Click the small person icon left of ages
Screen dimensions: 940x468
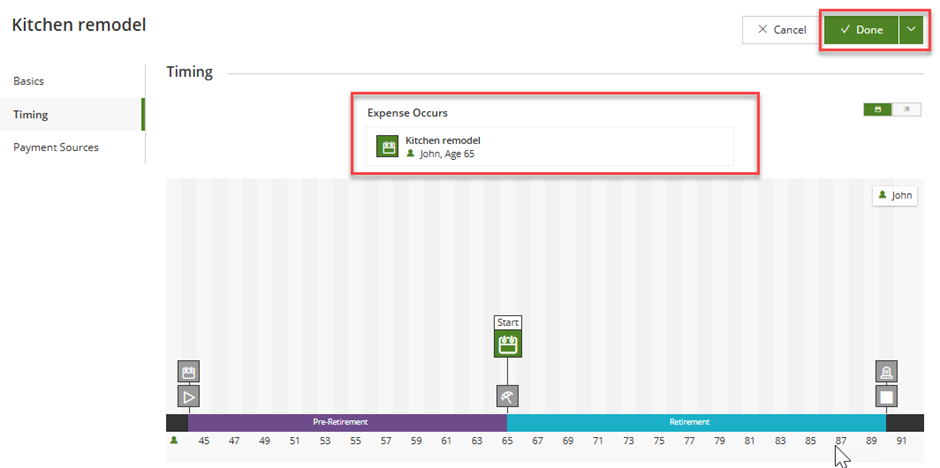coord(174,440)
